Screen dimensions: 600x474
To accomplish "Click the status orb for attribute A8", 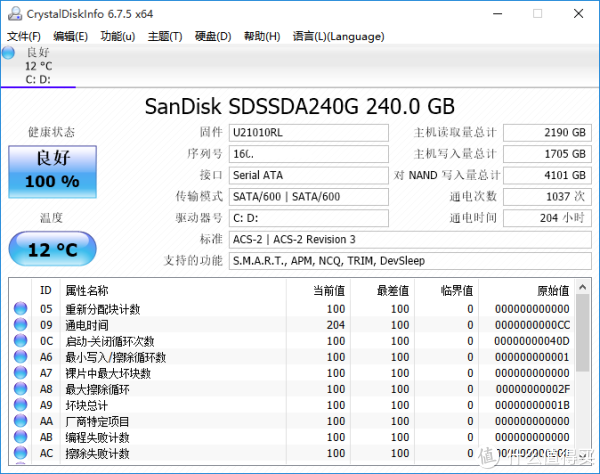I will 21,389.
